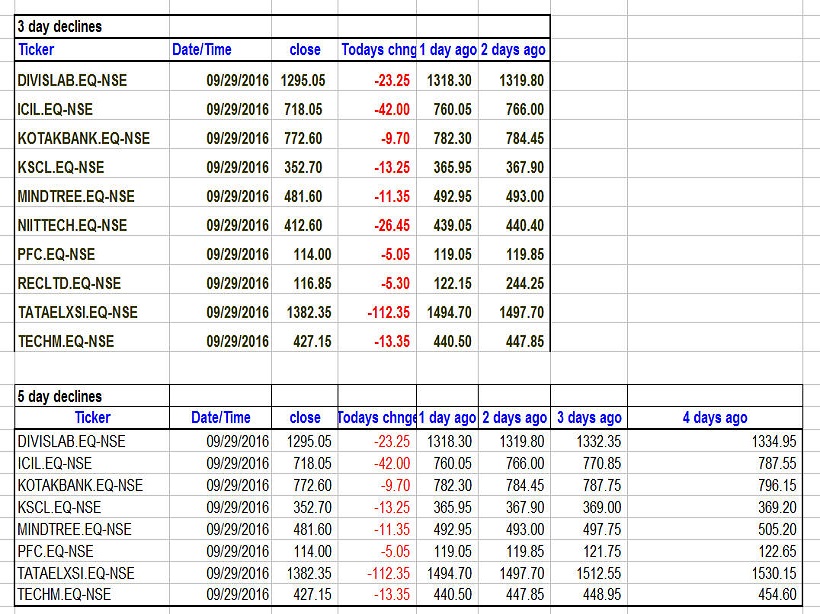Click the -26.45 change value for NIITTECH
Screen dimensions: 820x614
[388, 225]
